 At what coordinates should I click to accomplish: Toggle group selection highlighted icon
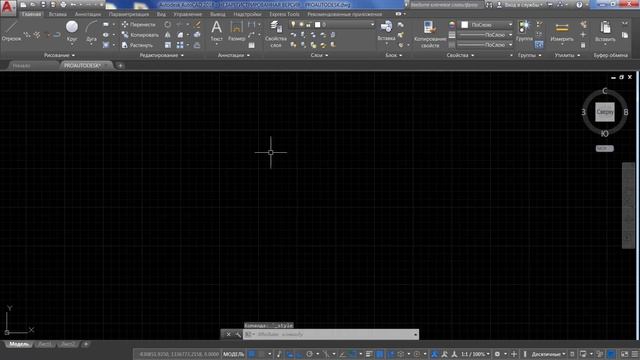[x=539, y=45]
